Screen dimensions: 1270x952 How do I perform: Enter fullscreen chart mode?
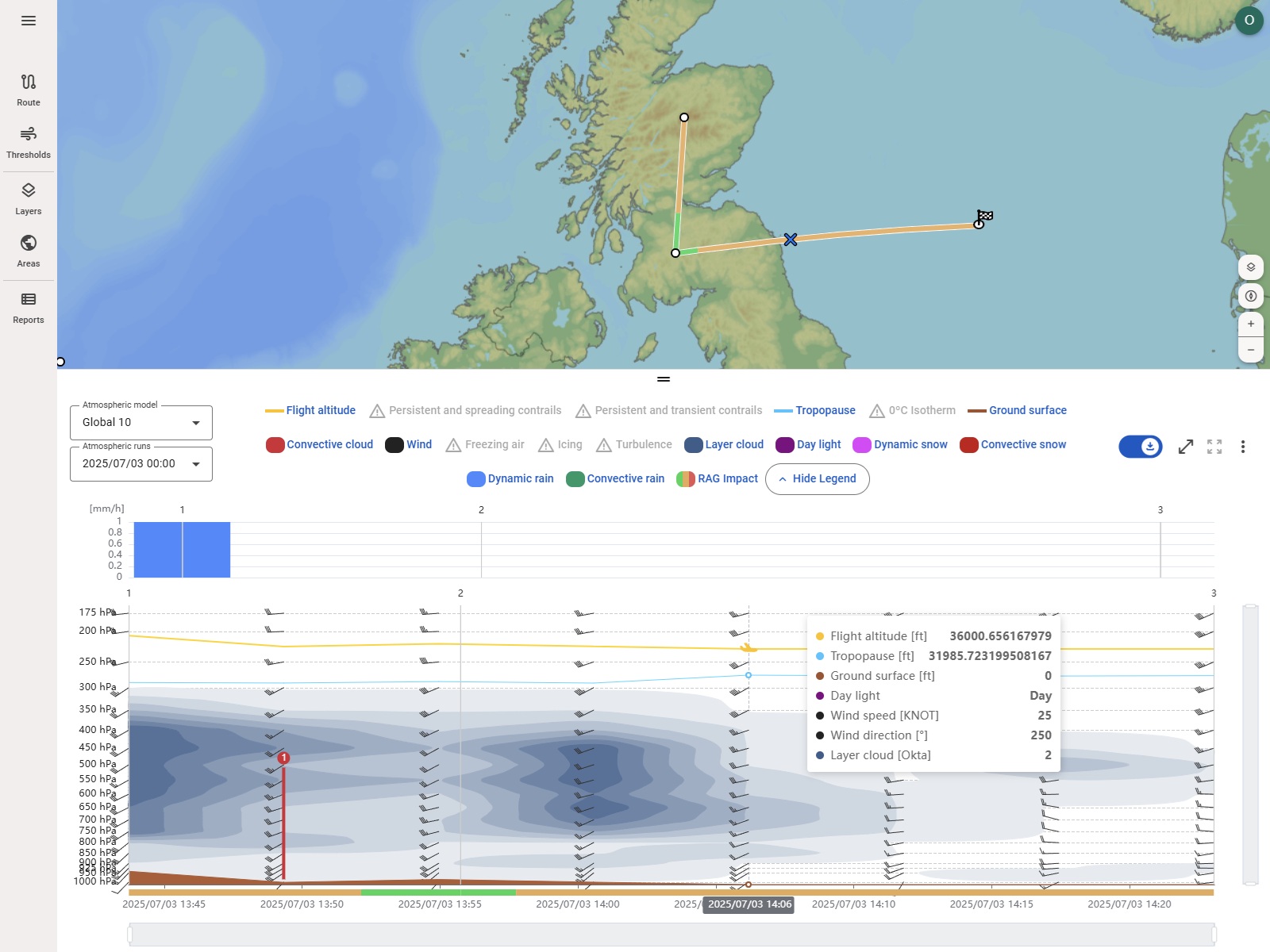1214,447
